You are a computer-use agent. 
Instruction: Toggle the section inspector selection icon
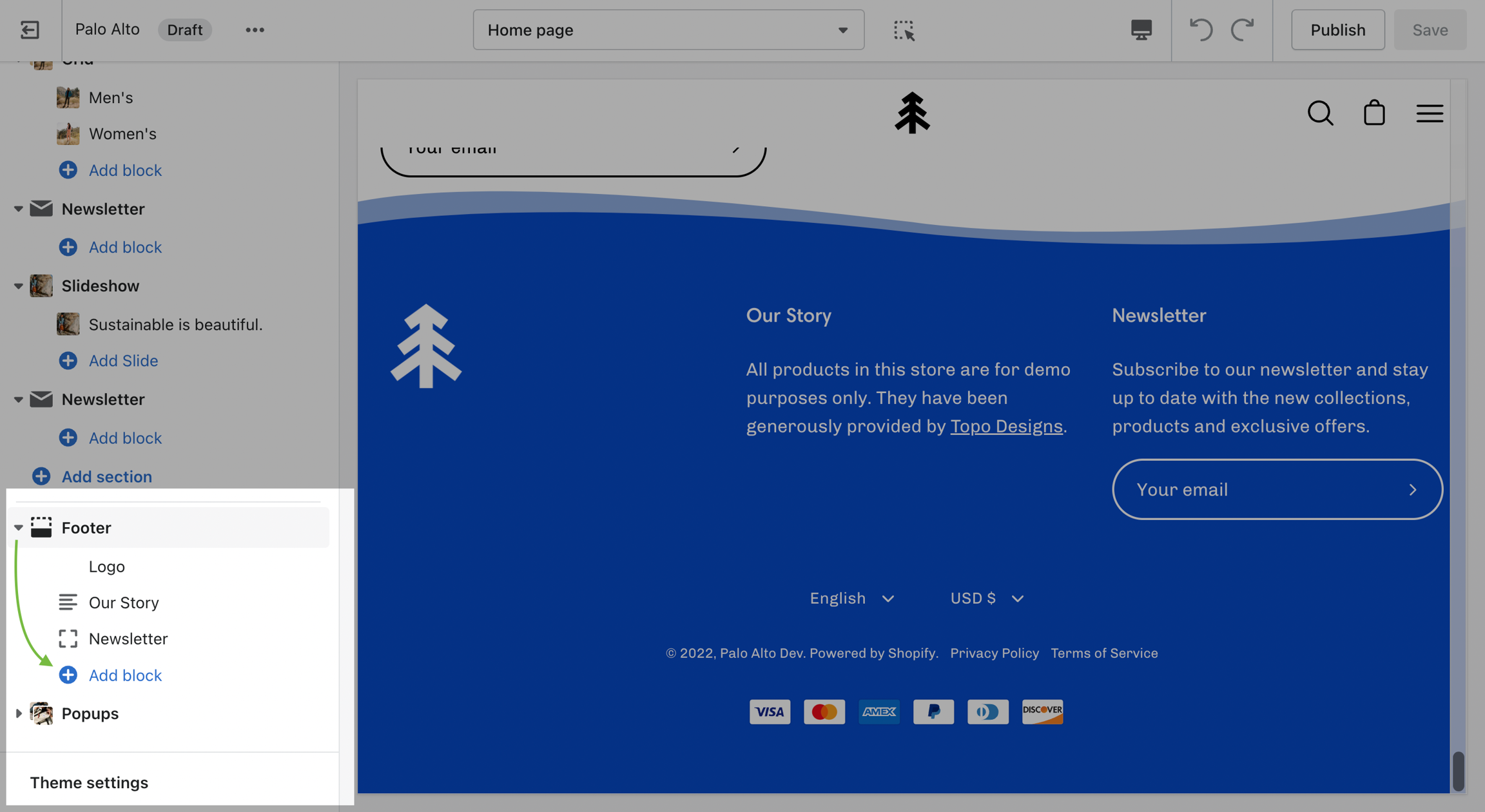tap(904, 30)
